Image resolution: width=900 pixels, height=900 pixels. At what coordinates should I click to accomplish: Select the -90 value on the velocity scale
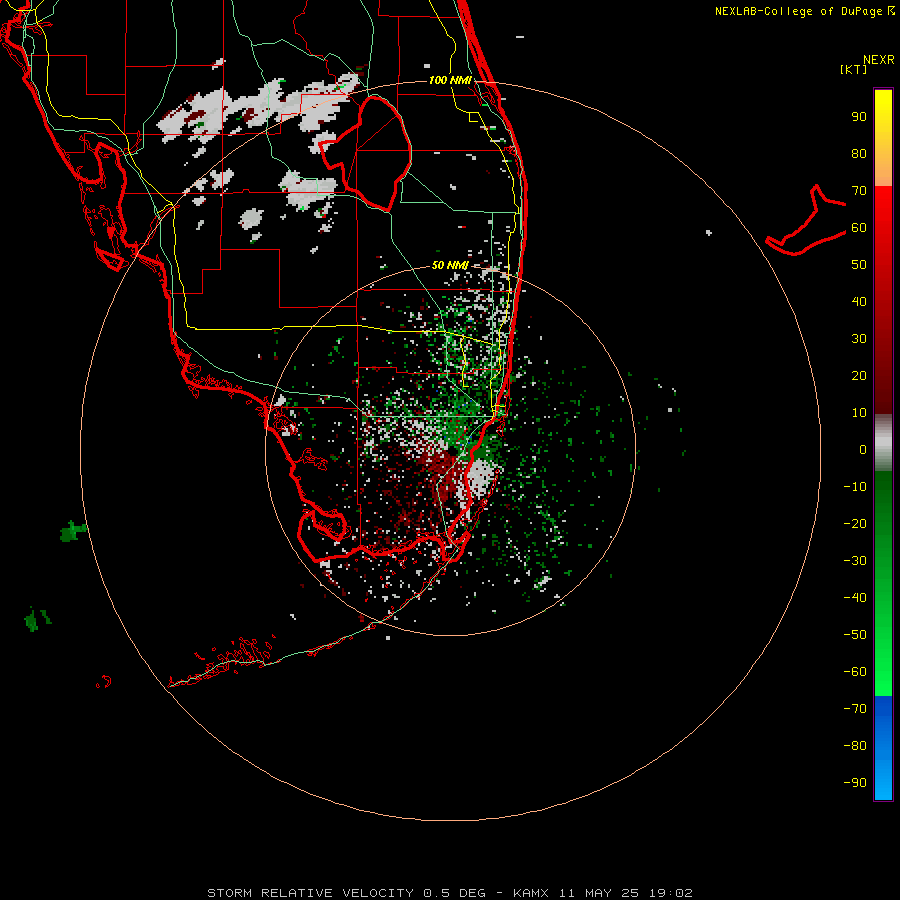tap(855, 782)
